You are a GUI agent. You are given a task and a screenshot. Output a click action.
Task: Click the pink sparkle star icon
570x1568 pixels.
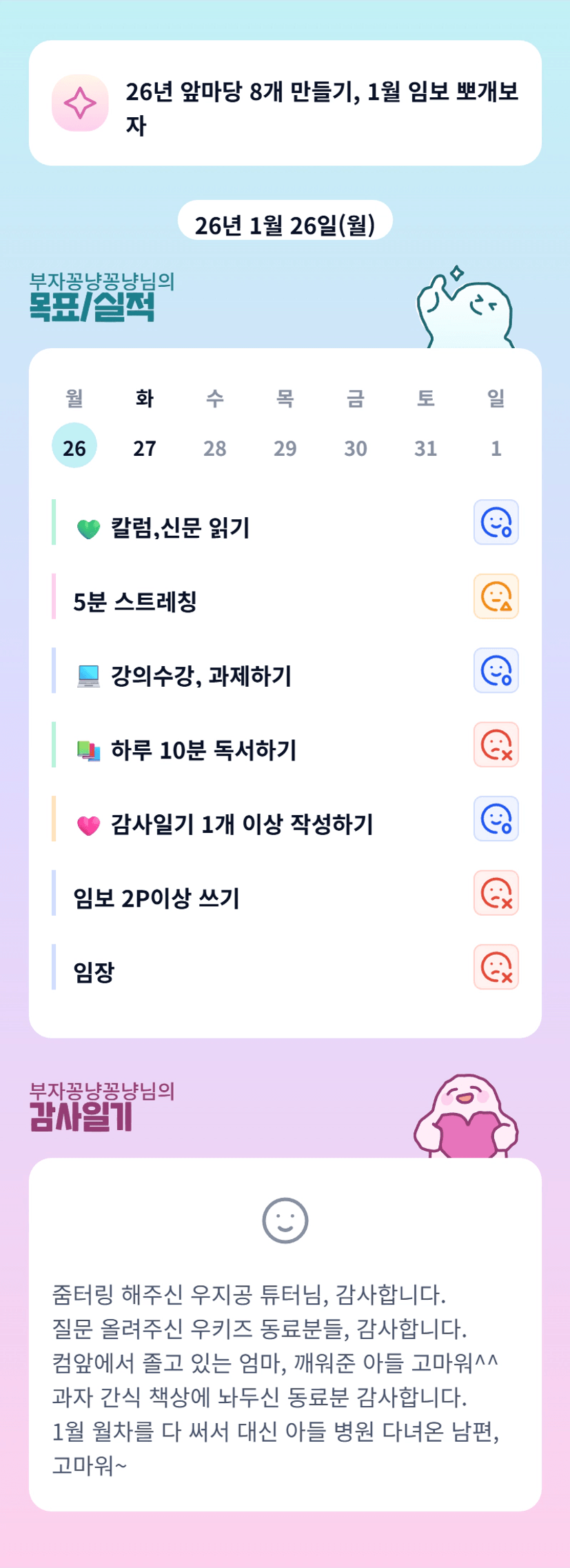(x=80, y=103)
